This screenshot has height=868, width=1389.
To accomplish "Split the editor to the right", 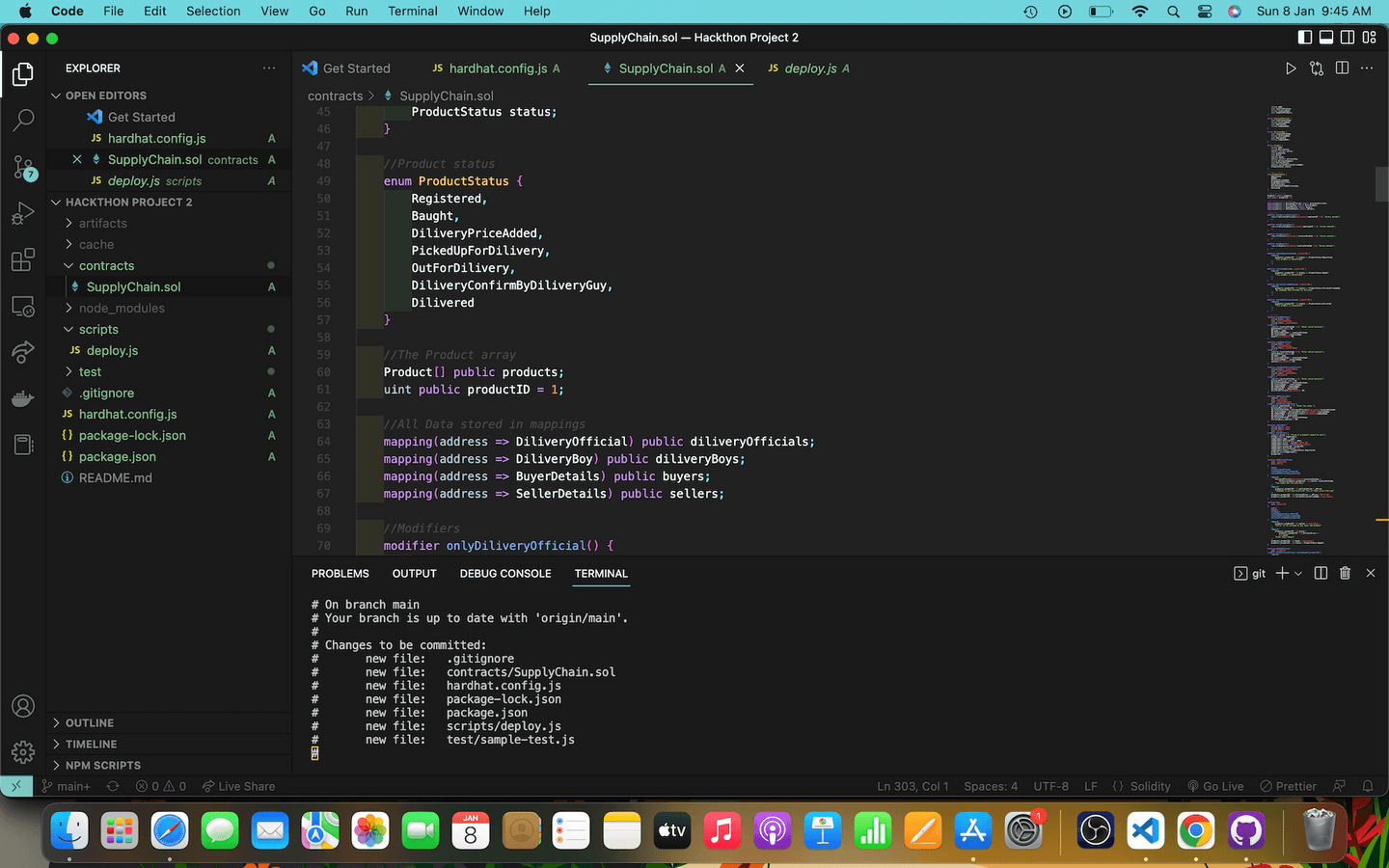I will [x=1342, y=68].
